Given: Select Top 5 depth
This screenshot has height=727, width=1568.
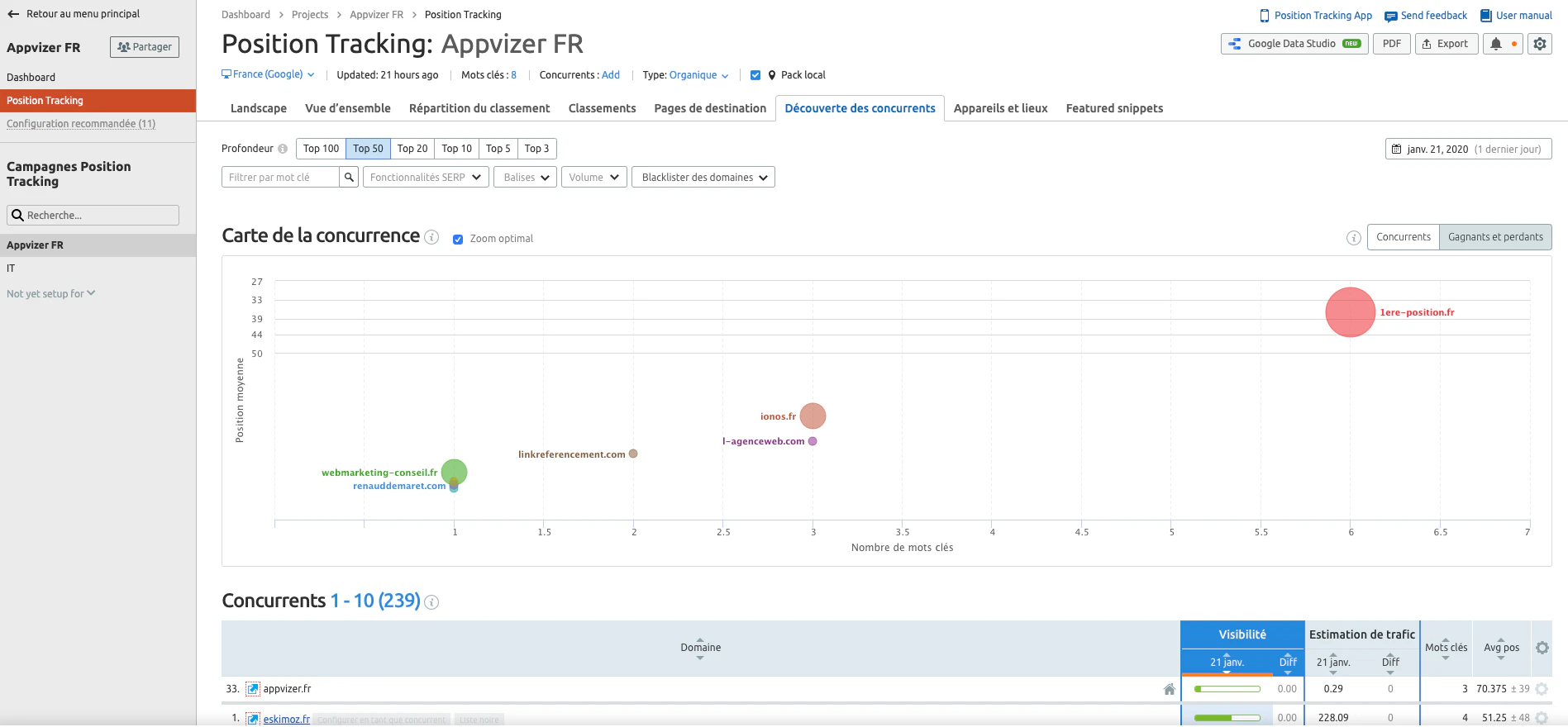Looking at the screenshot, I should point(498,149).
